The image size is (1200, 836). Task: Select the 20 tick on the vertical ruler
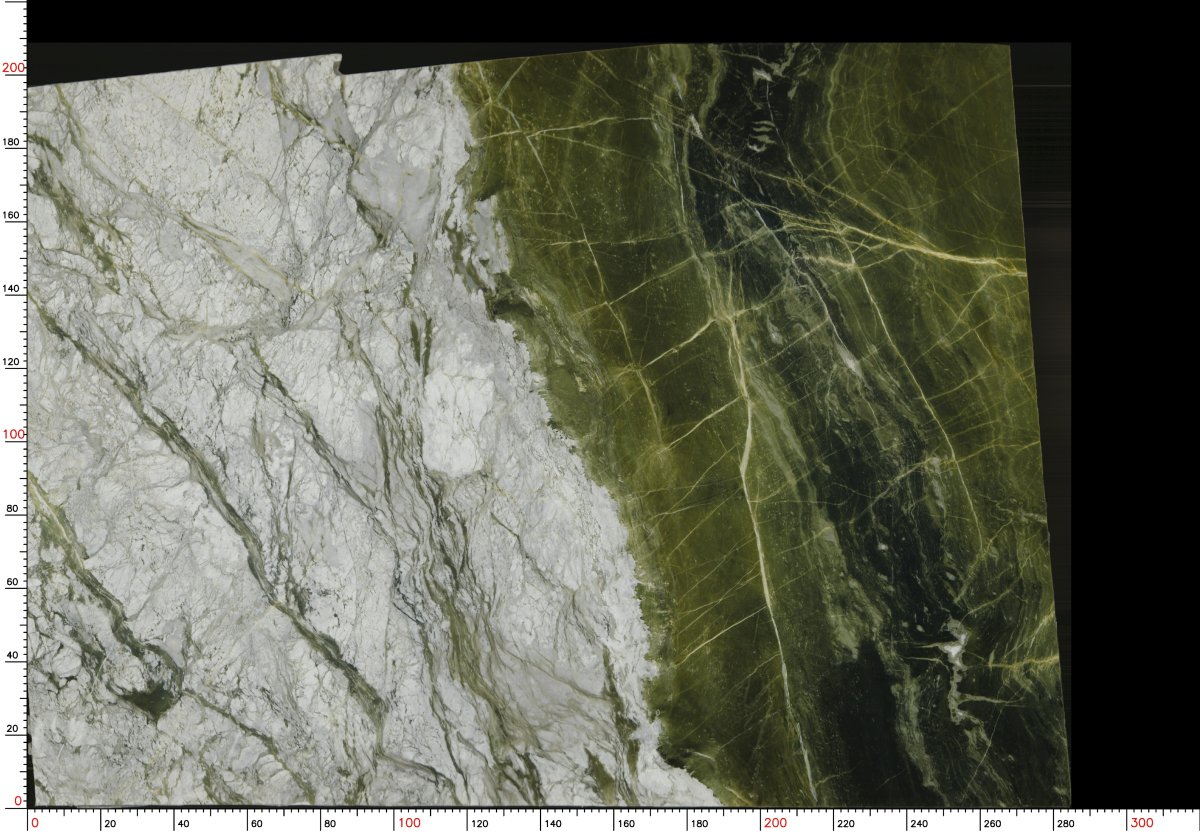pos(13,728)
